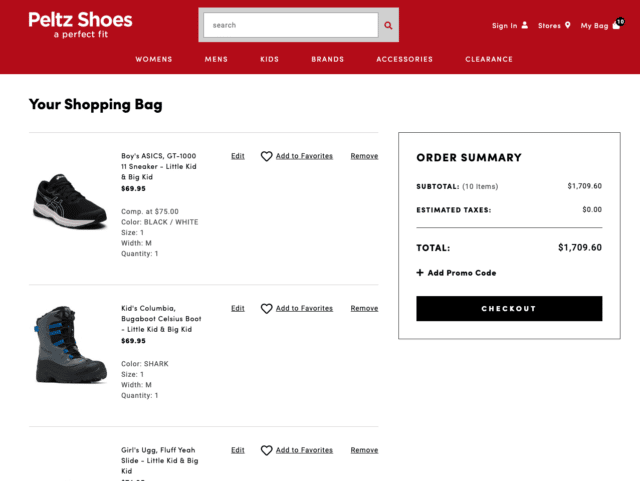Click heart icon for ASICS sneaker
Screen dimensions: 640x481
point(267,156)
